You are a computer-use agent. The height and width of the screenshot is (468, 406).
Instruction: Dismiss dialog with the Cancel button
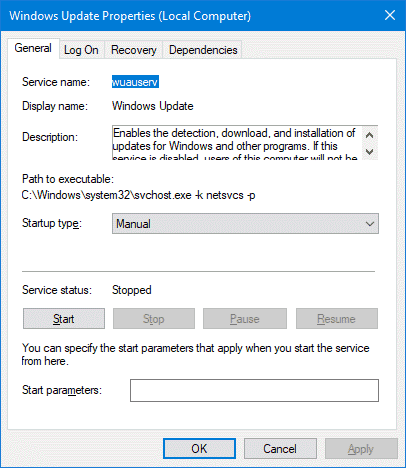point(280,449)
